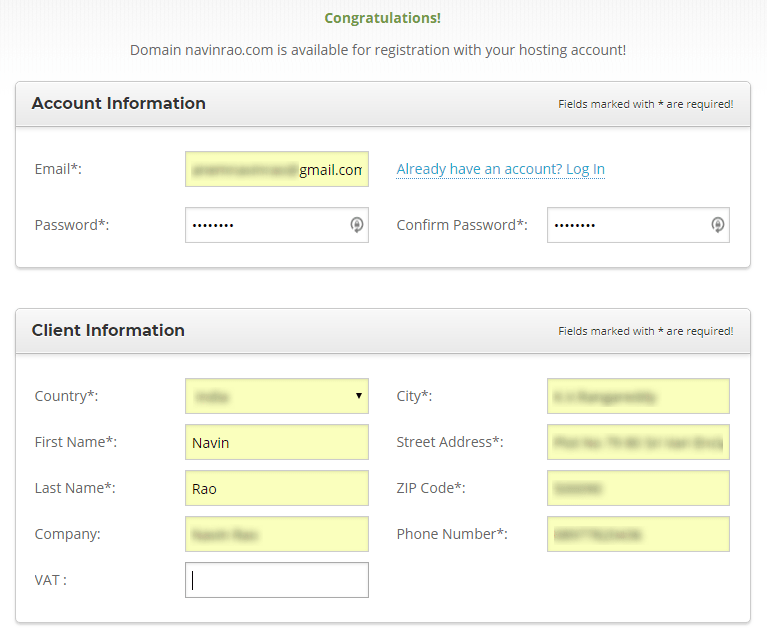Click the key icon in the Confirm Password field

click(x=718, y=225)
